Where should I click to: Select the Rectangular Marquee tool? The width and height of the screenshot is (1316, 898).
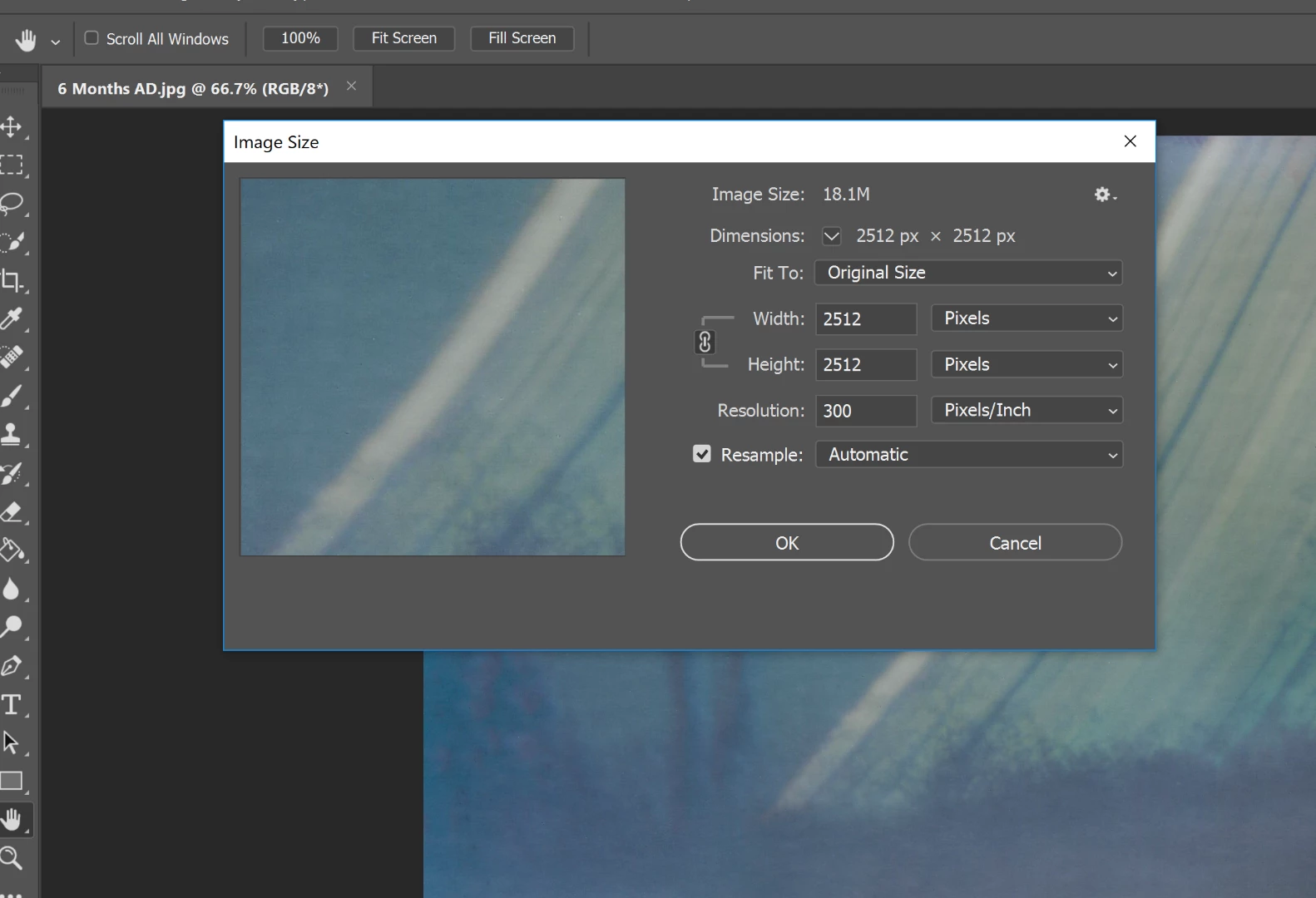[x=12, y=165]
